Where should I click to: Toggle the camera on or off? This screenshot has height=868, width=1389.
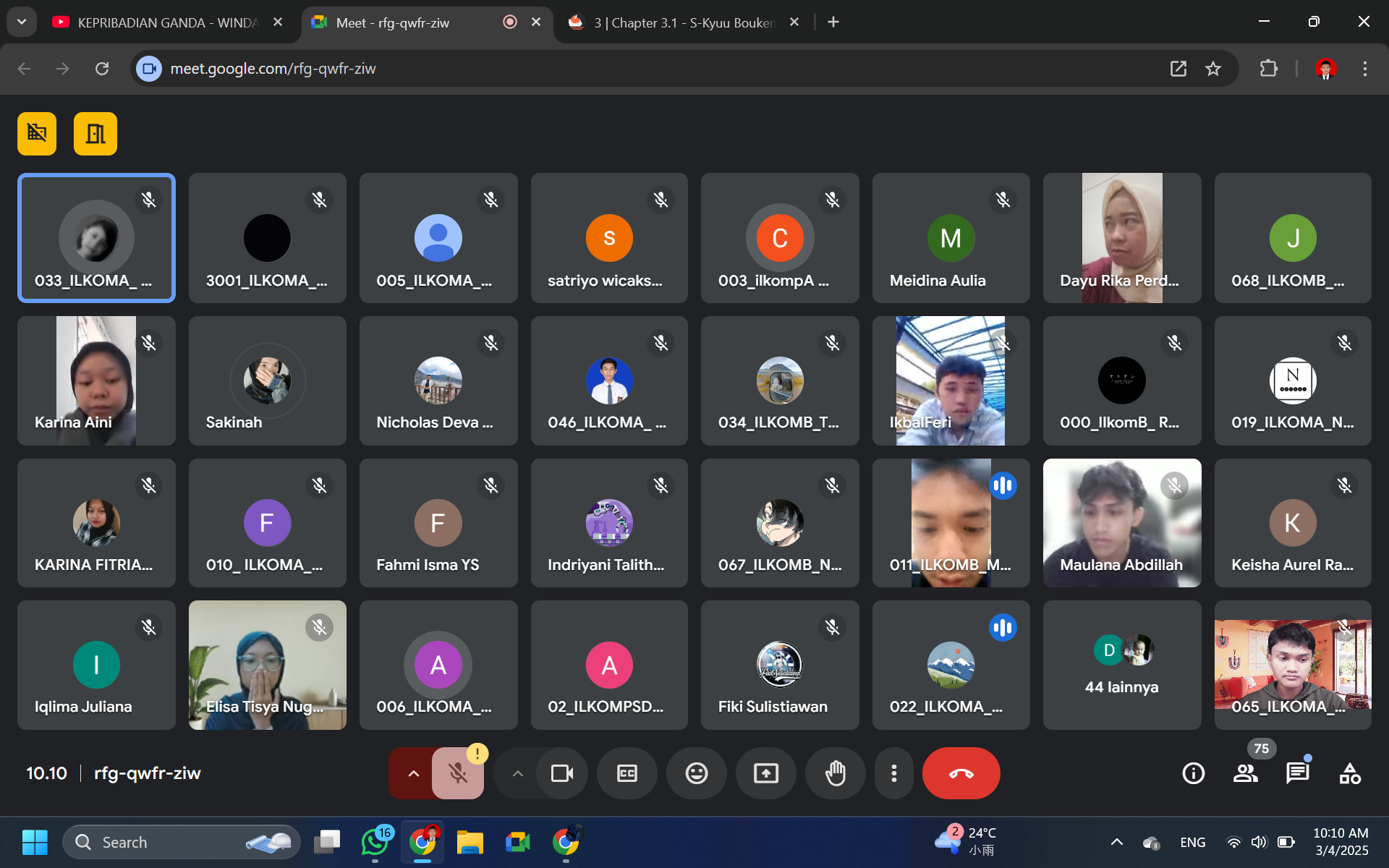[561, 773]
